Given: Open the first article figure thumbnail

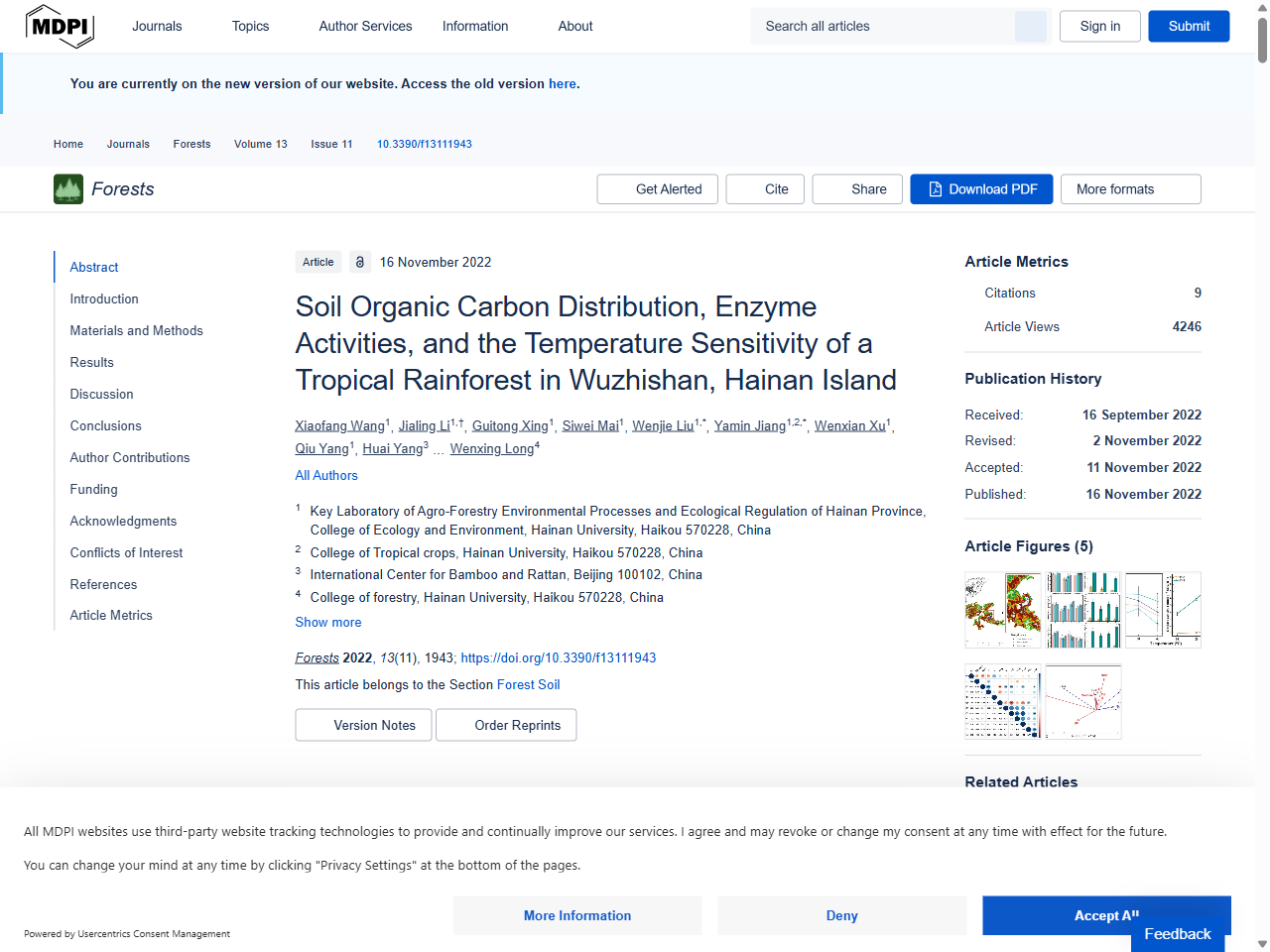Looking at the screenshot, I should [1003, 609].
